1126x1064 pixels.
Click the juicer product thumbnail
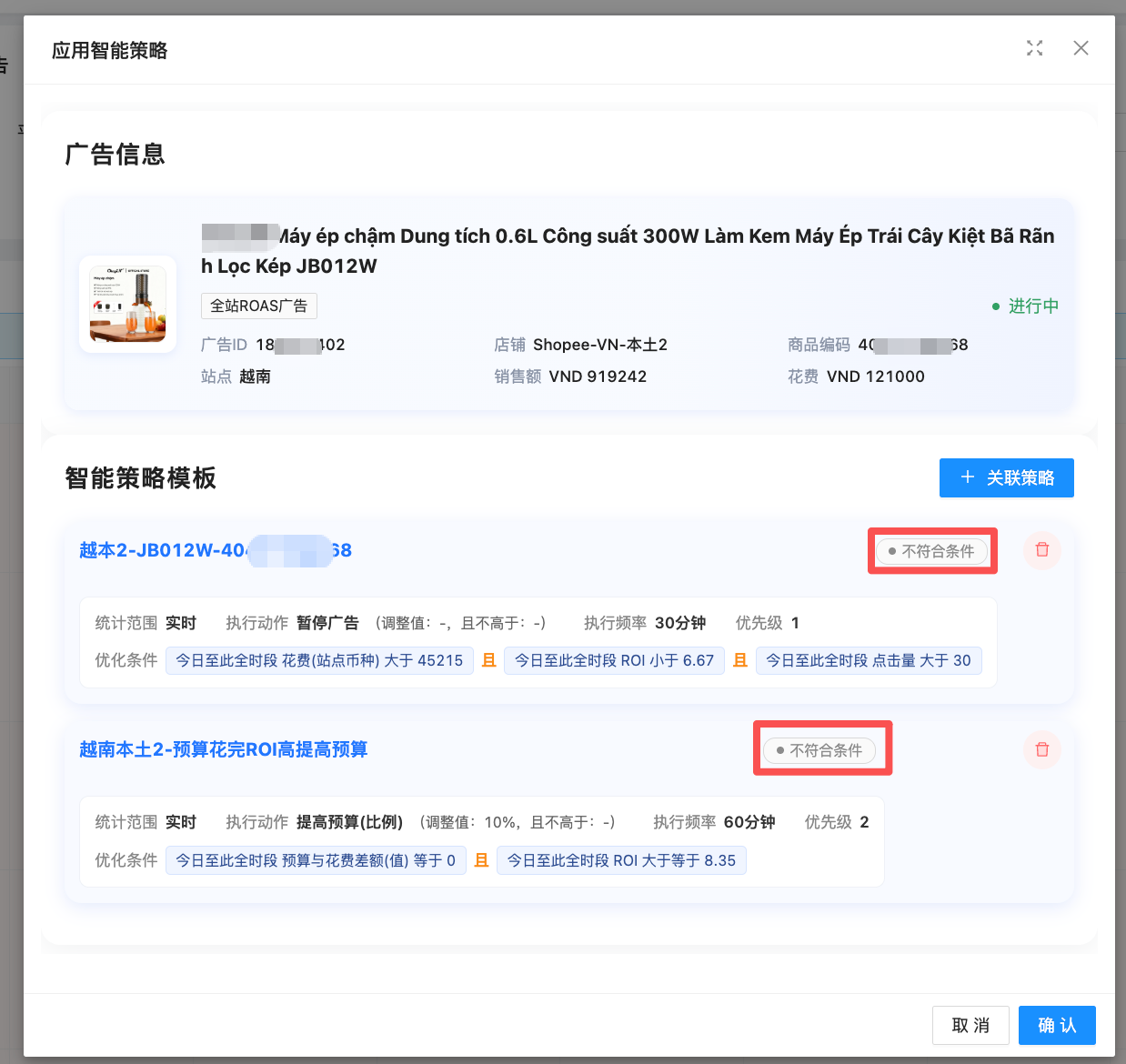127,304
